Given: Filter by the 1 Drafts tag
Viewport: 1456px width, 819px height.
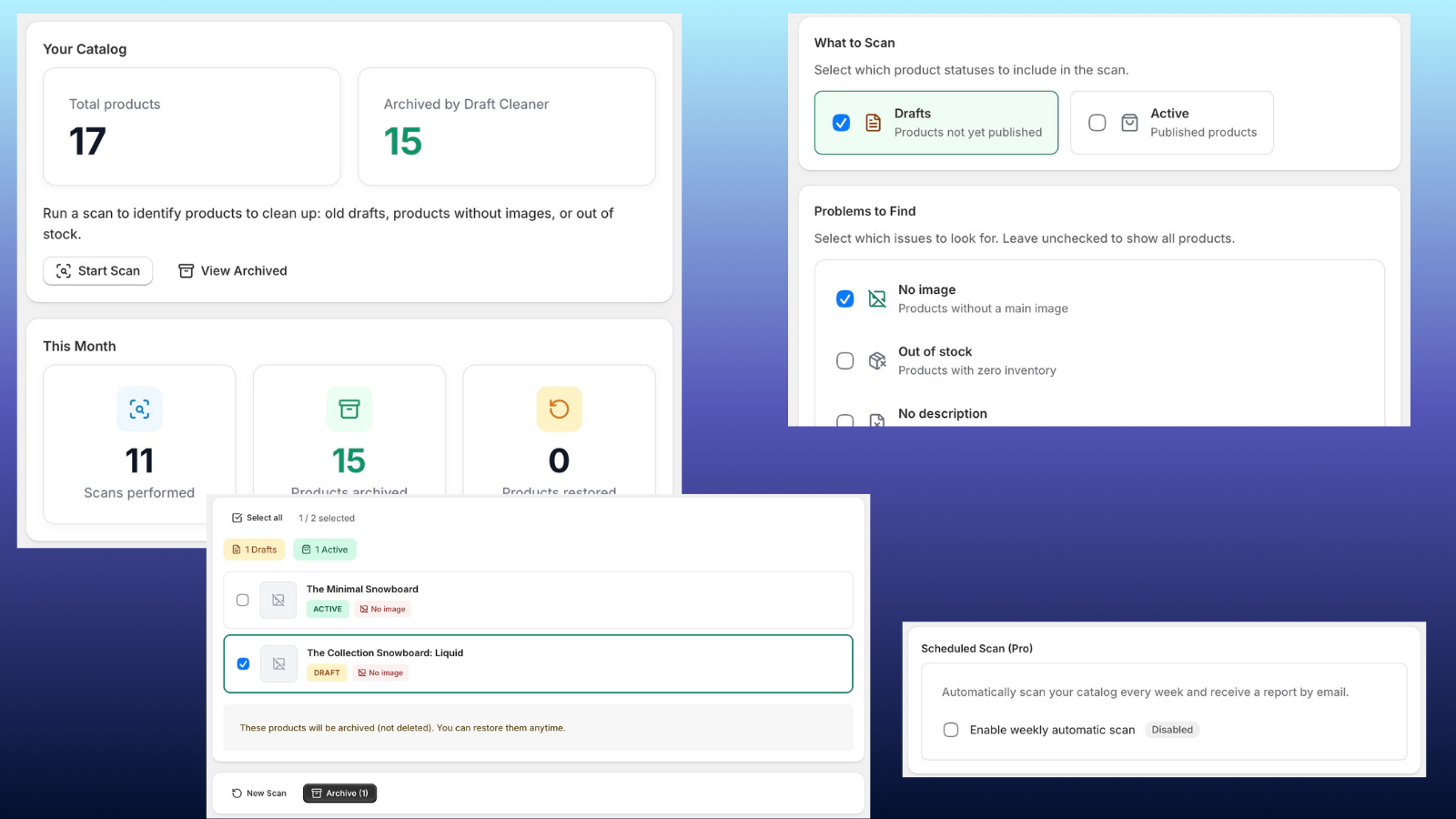Looking at the screenshot, I should click(255, 550).
